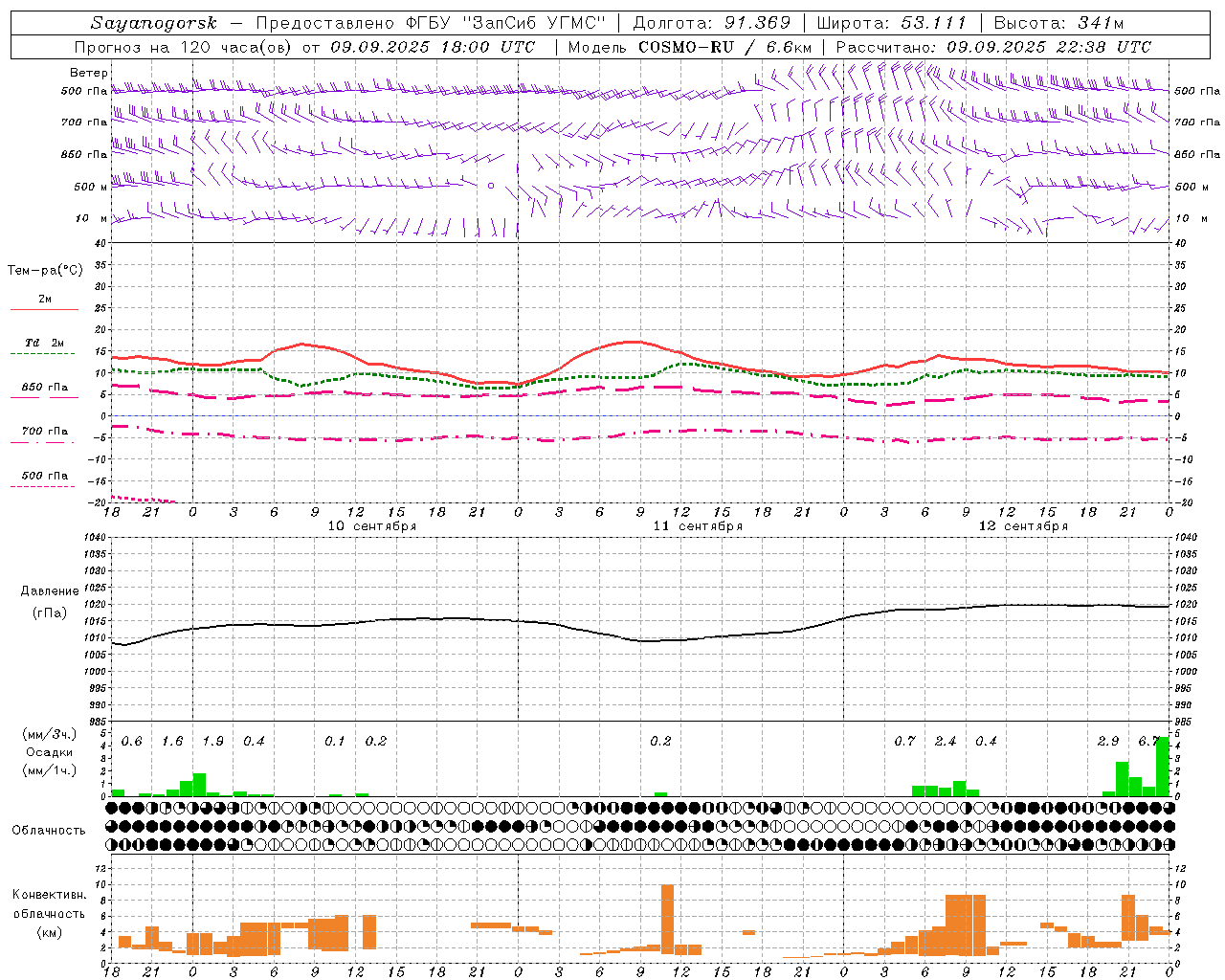Click the tallest orange convective cloud bar
The height and width of the screenshot is (980, 1225).
667,920
